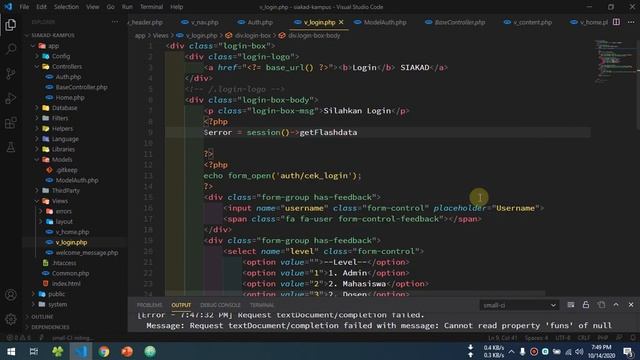Switch to the BaseController.php tab
Image resolution: width=640 pixels, height=360 pixels.
[459, 22]
